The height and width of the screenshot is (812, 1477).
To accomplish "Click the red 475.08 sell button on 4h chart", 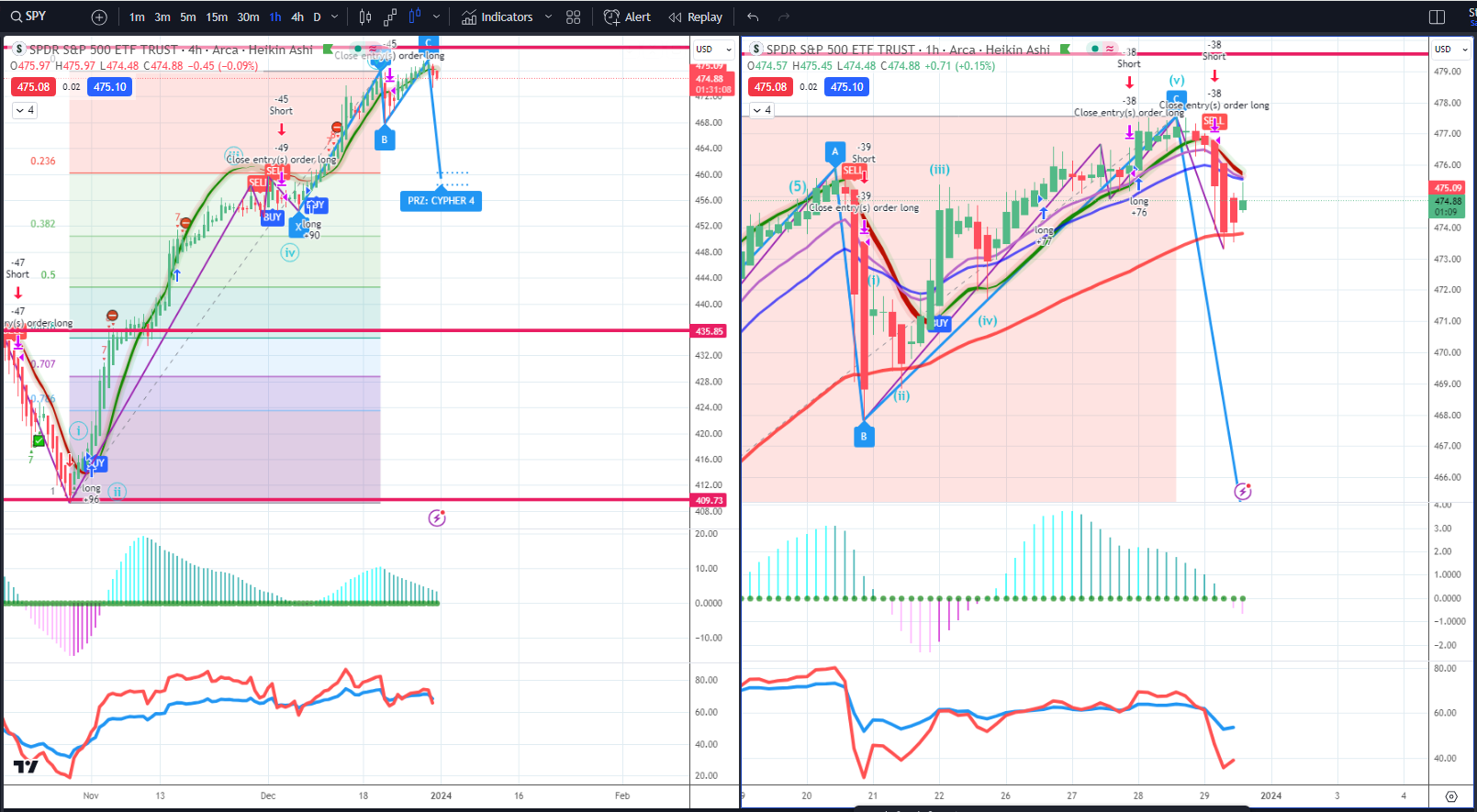I will 33,87.
